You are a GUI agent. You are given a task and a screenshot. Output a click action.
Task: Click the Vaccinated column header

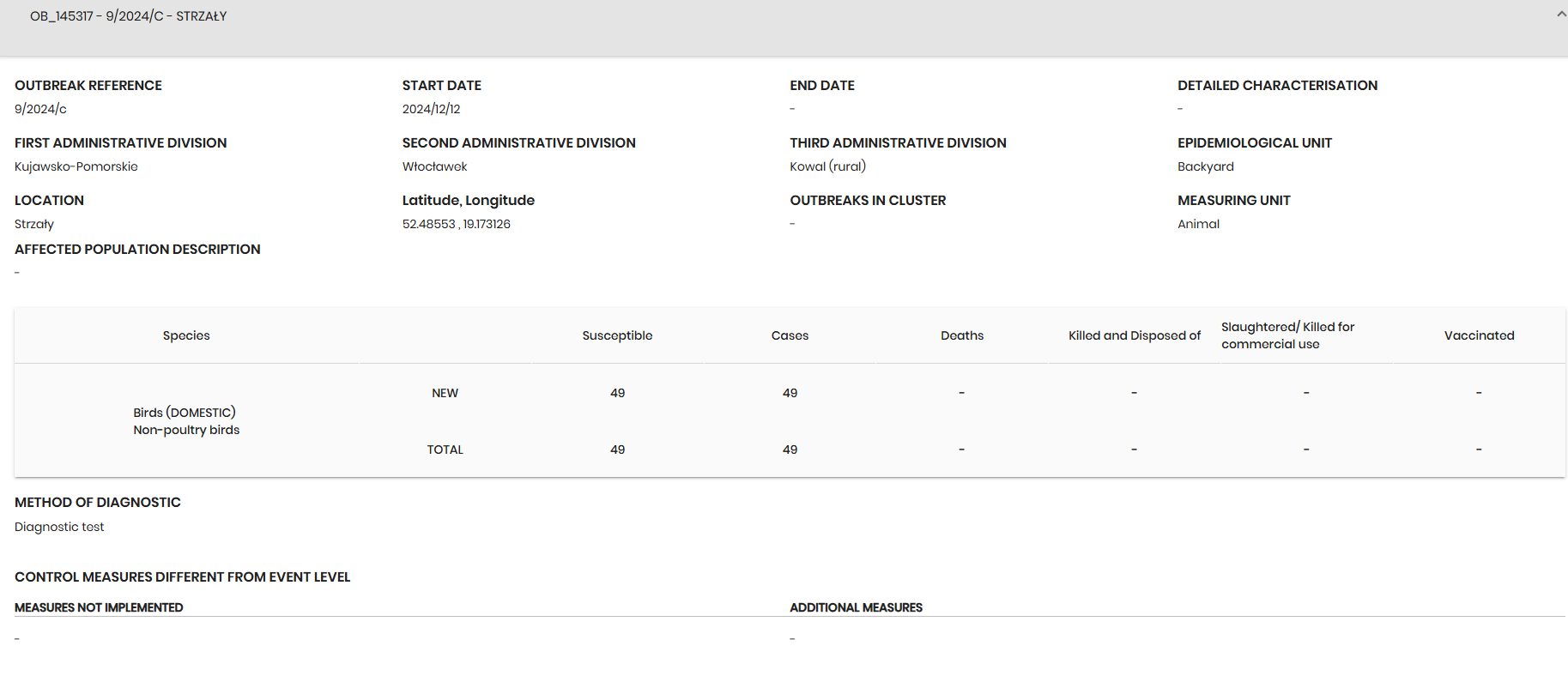pos(1479,335)
